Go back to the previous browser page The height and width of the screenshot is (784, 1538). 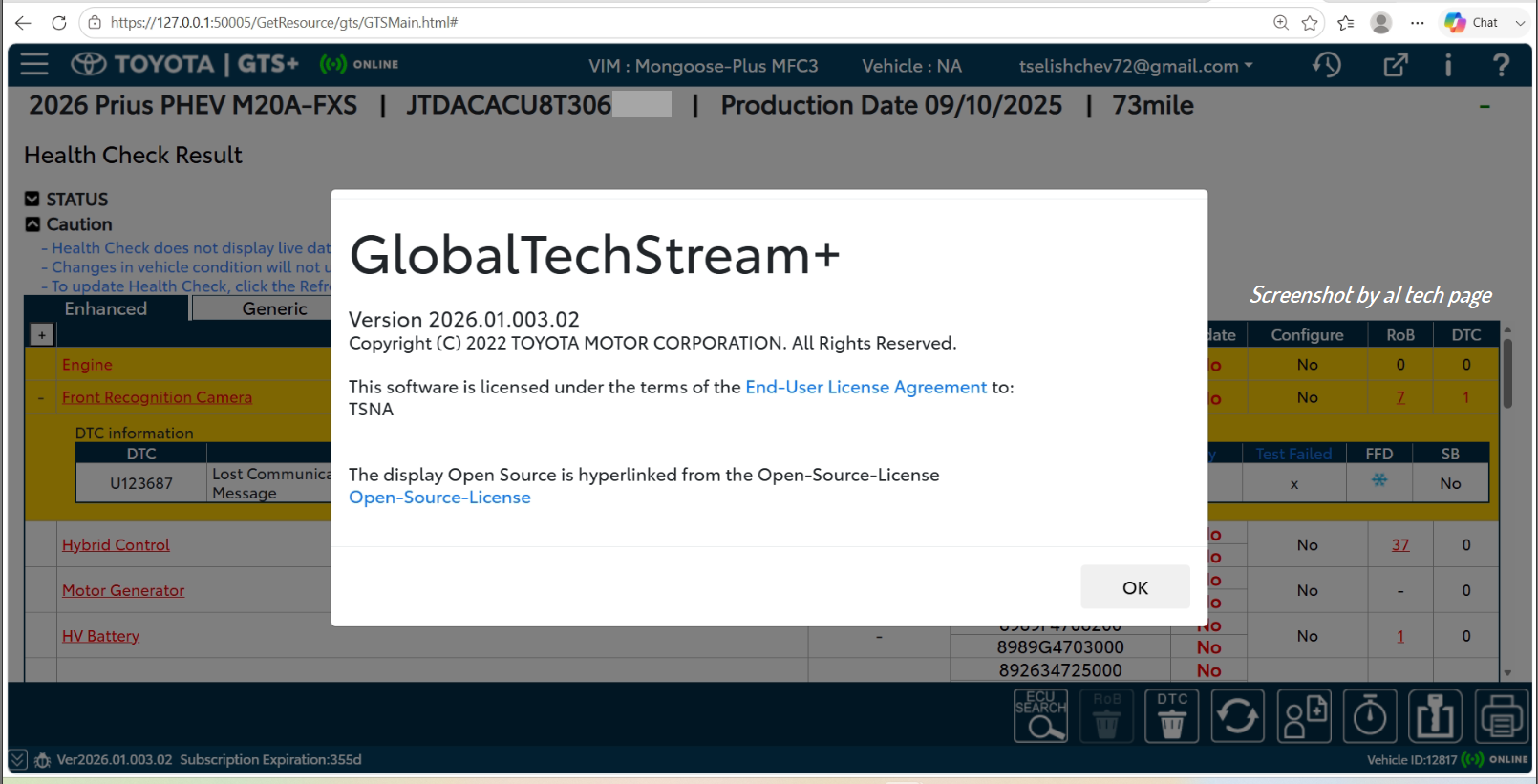(x=23, y=23)
